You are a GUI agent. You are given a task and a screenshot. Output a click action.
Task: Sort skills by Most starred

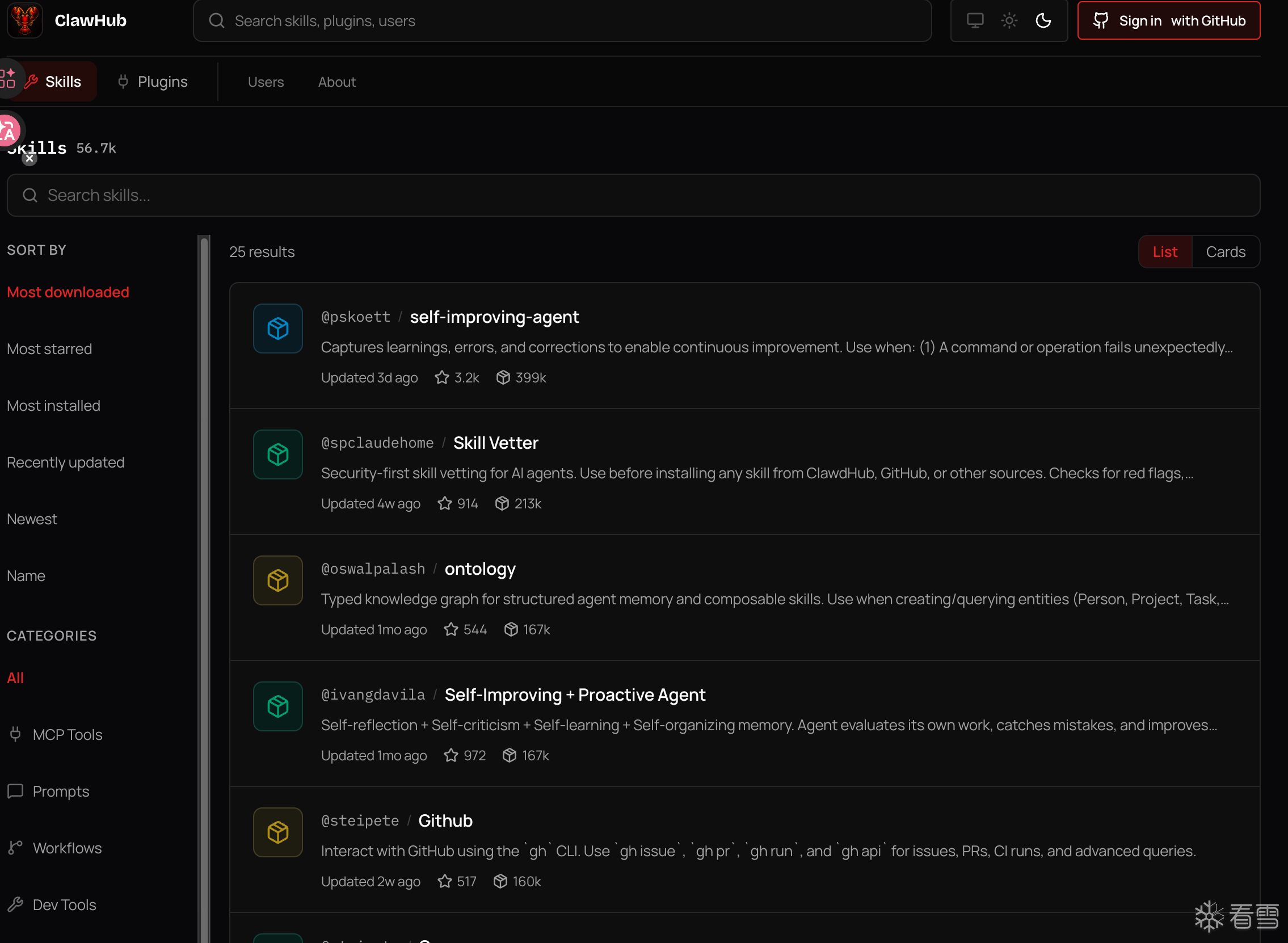(50, 349)
